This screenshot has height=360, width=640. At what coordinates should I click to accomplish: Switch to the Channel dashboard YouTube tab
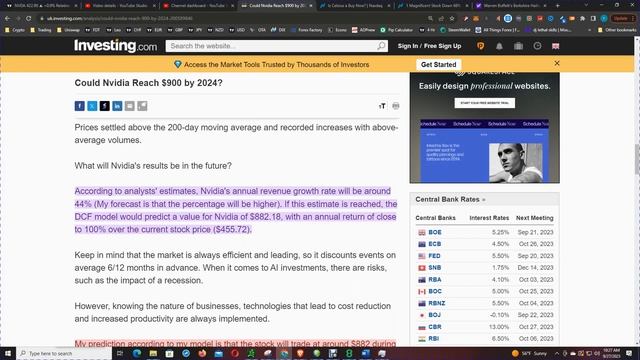[198, 6]
